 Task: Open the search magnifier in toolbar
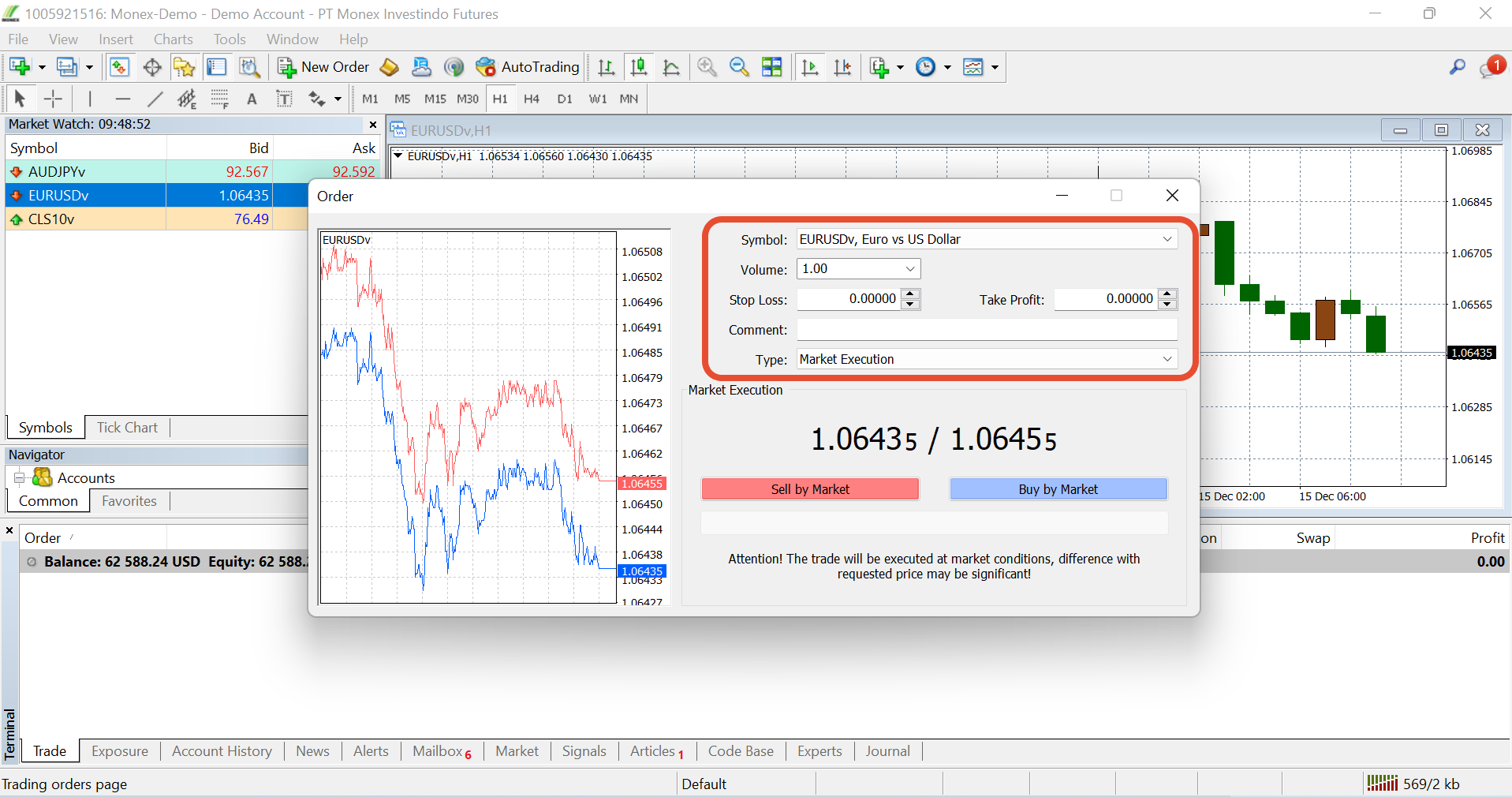point(1457,67)
